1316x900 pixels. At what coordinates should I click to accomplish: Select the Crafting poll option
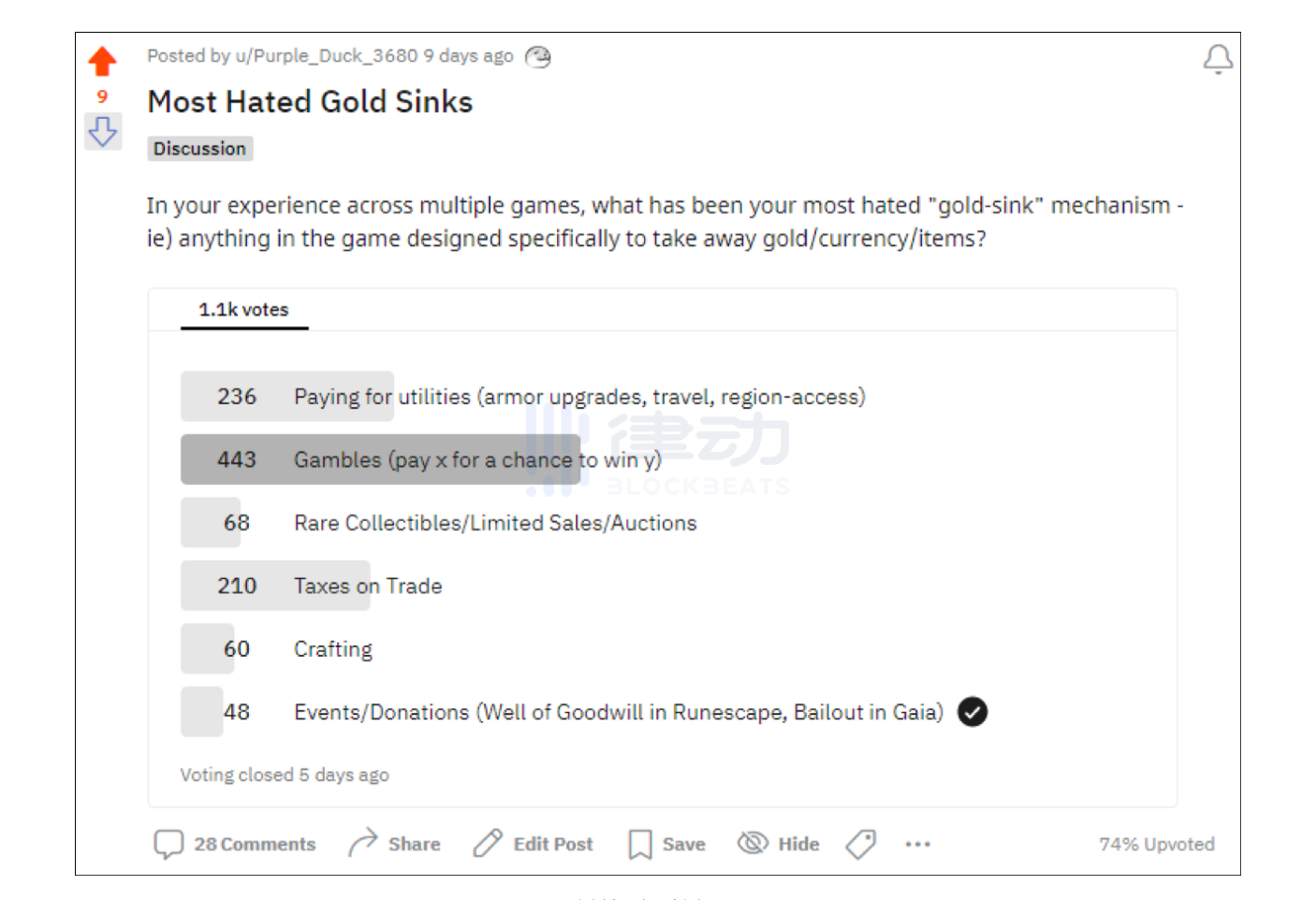[x=333, y=649]
